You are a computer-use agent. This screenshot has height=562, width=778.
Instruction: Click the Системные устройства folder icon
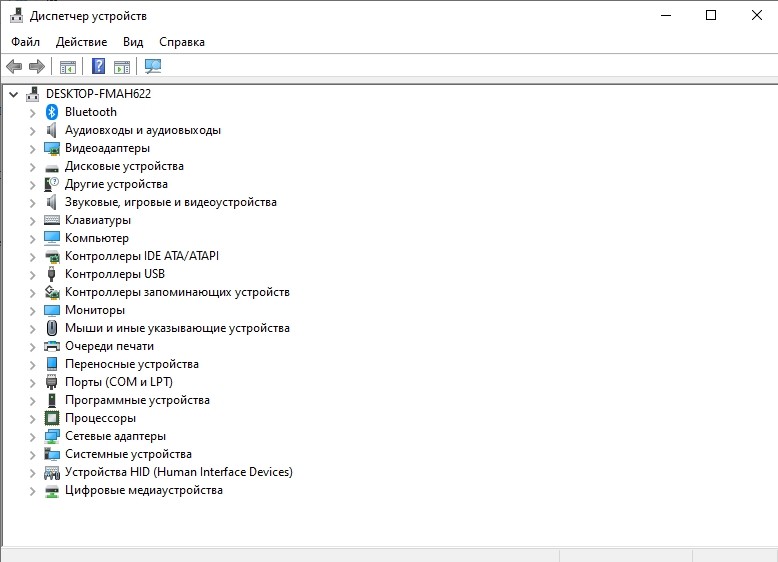coord(52,454)
